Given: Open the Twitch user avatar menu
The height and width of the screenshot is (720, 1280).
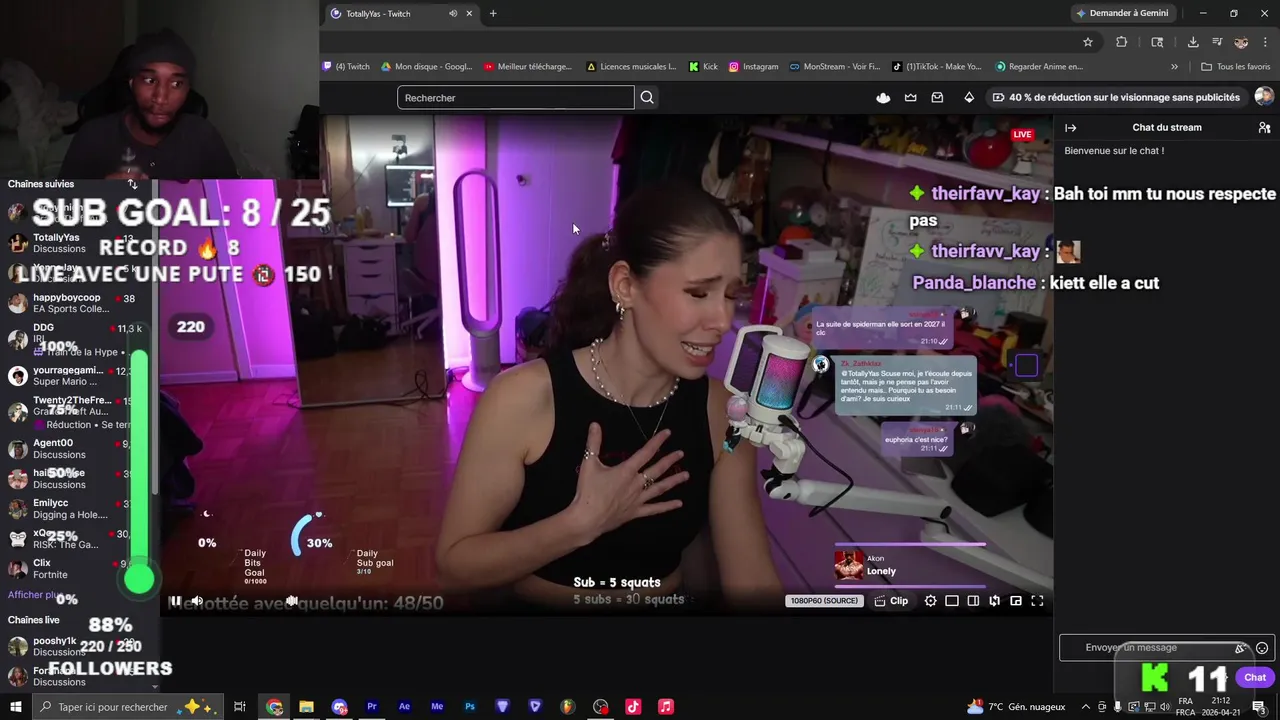Looking at the screenshot, I should coord(1264,96).
